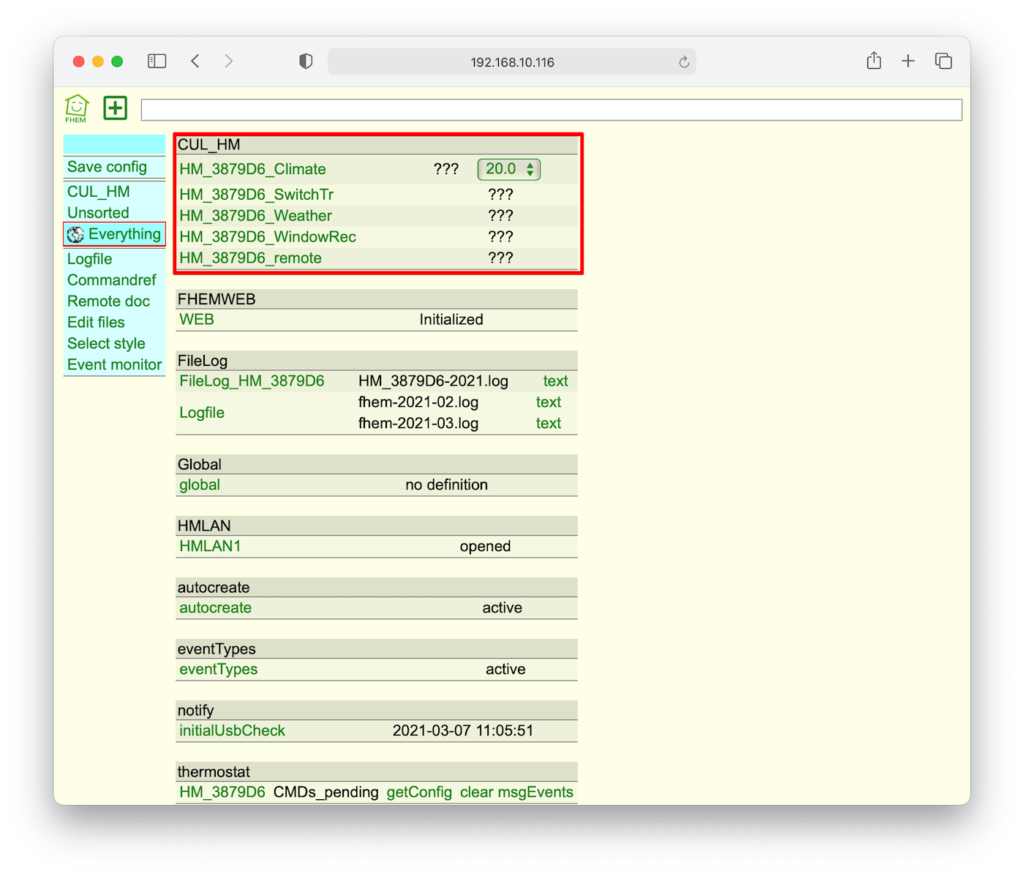This screenshot has height=876, width=1024.
Task: Click the fhem-2021-02.log file name
Action: click(419, 402)
